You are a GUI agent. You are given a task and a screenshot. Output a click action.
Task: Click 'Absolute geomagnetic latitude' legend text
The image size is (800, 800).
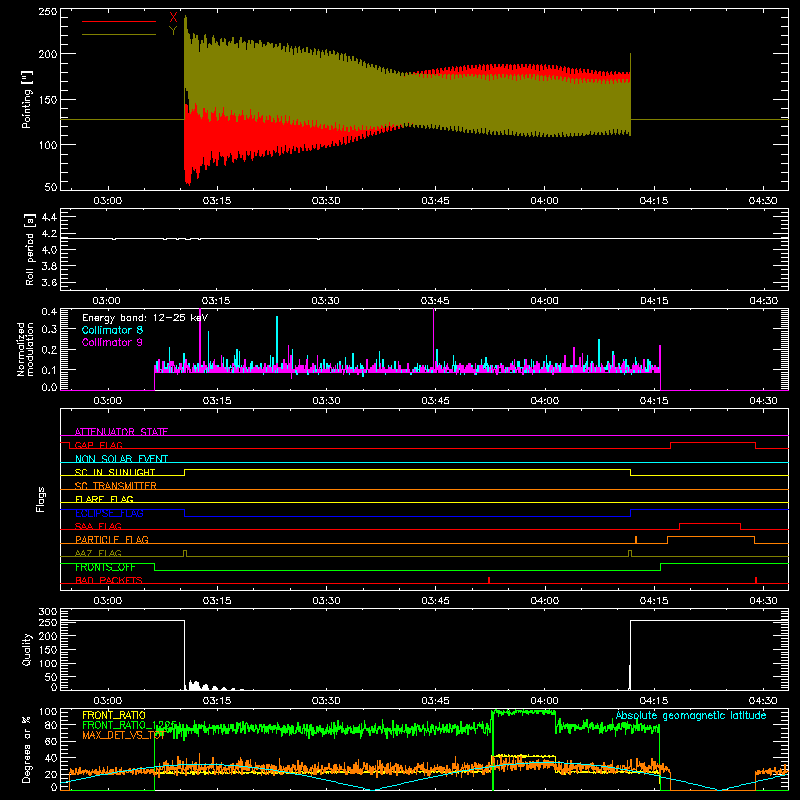tap(691, 715)
